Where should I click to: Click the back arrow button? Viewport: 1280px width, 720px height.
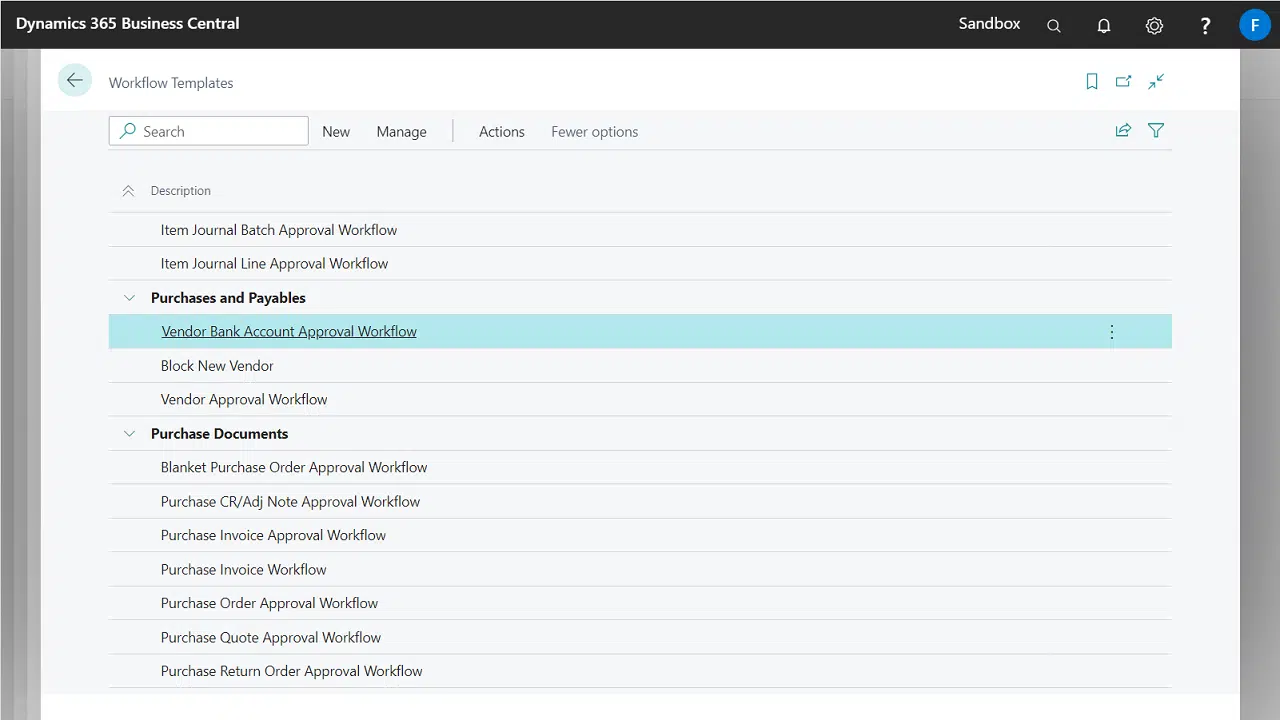[75, 81]
